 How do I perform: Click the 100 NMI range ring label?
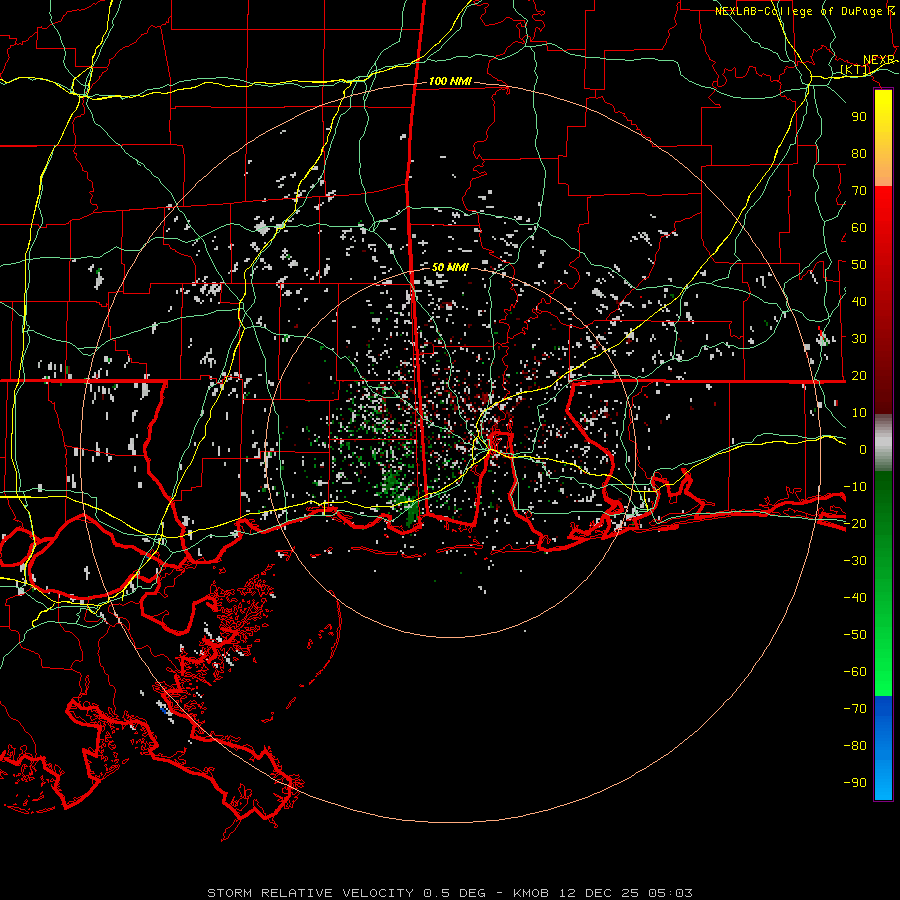(450, 82)
